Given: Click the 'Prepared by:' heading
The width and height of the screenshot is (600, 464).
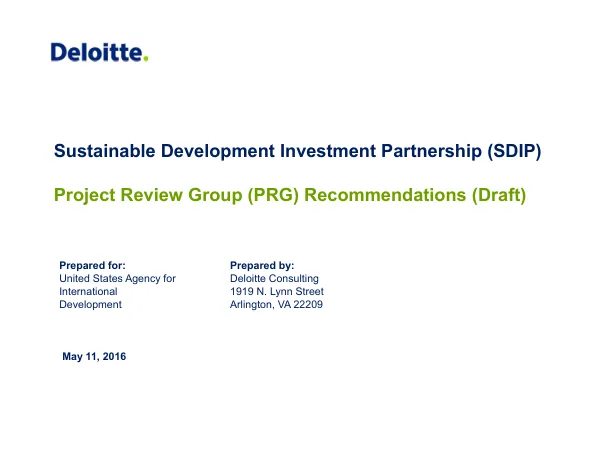Looking at the screenshot, I should (262, 265).
